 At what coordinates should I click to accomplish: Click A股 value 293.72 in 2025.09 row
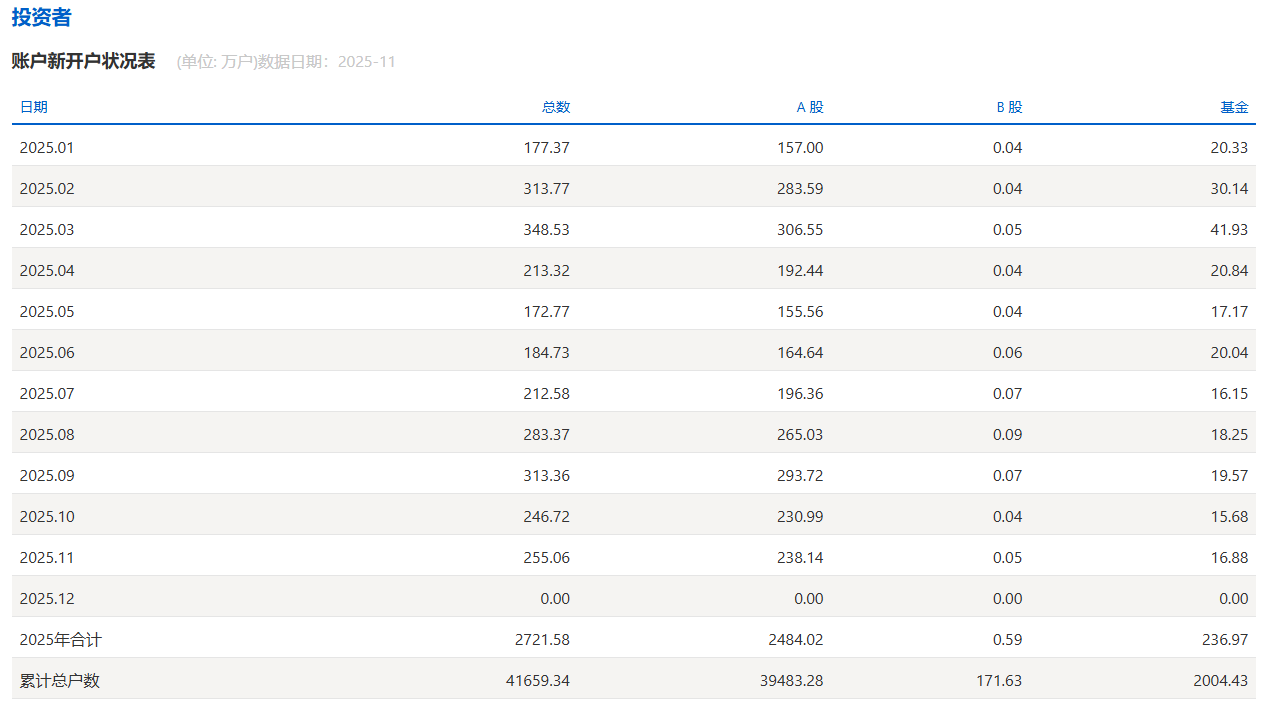click(800, 476)
